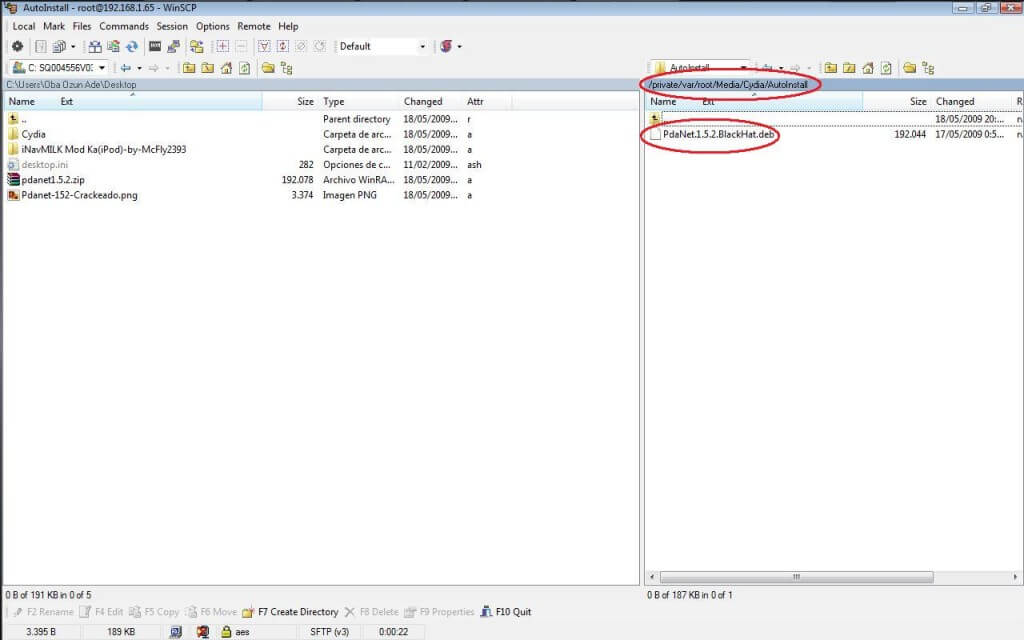Screen dimensions: 1024x640
Task: Click the Invert Selection icon
Action: point(283,46)
